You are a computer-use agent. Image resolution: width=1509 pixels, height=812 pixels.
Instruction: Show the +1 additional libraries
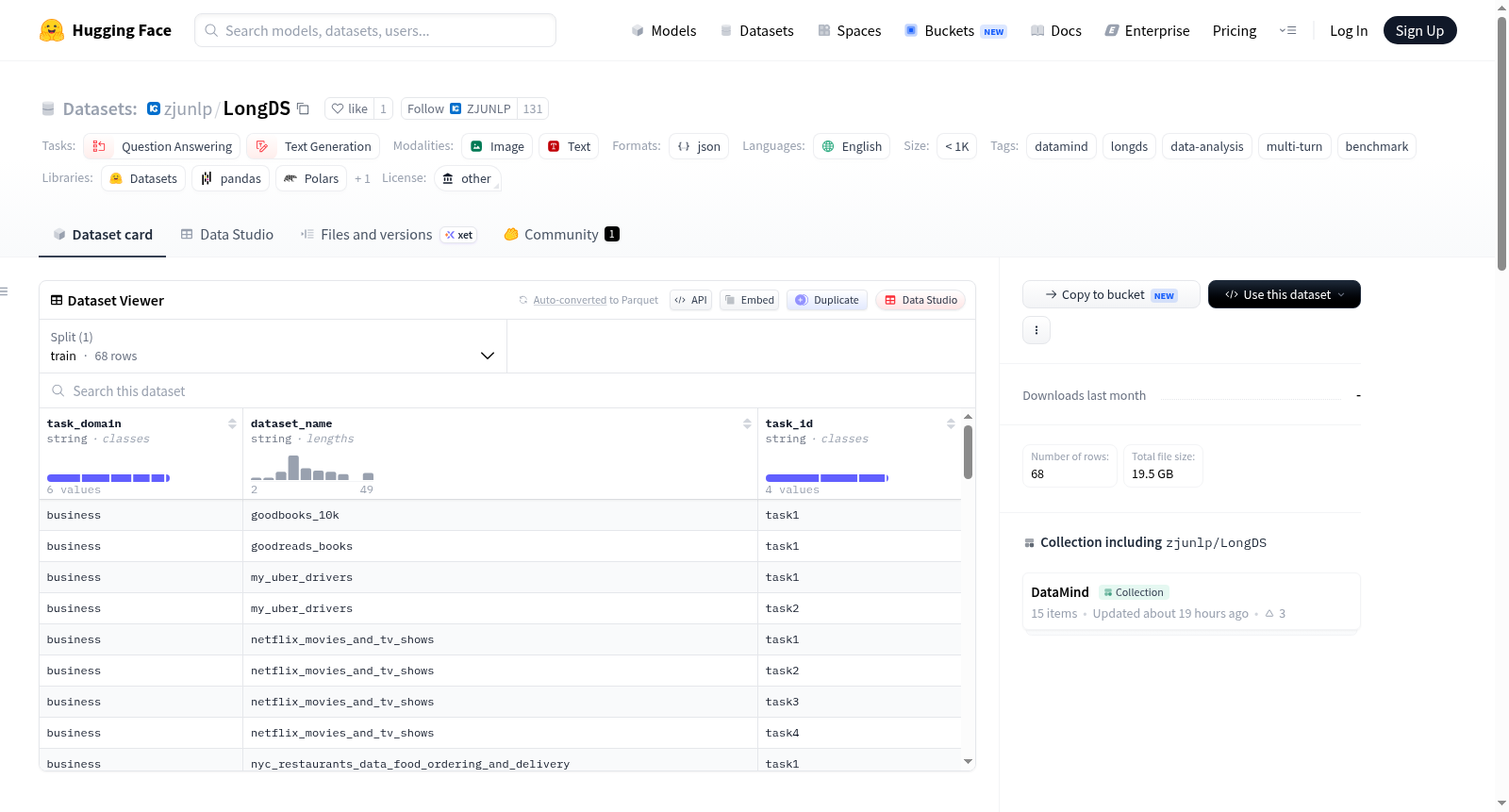point(362,178)
